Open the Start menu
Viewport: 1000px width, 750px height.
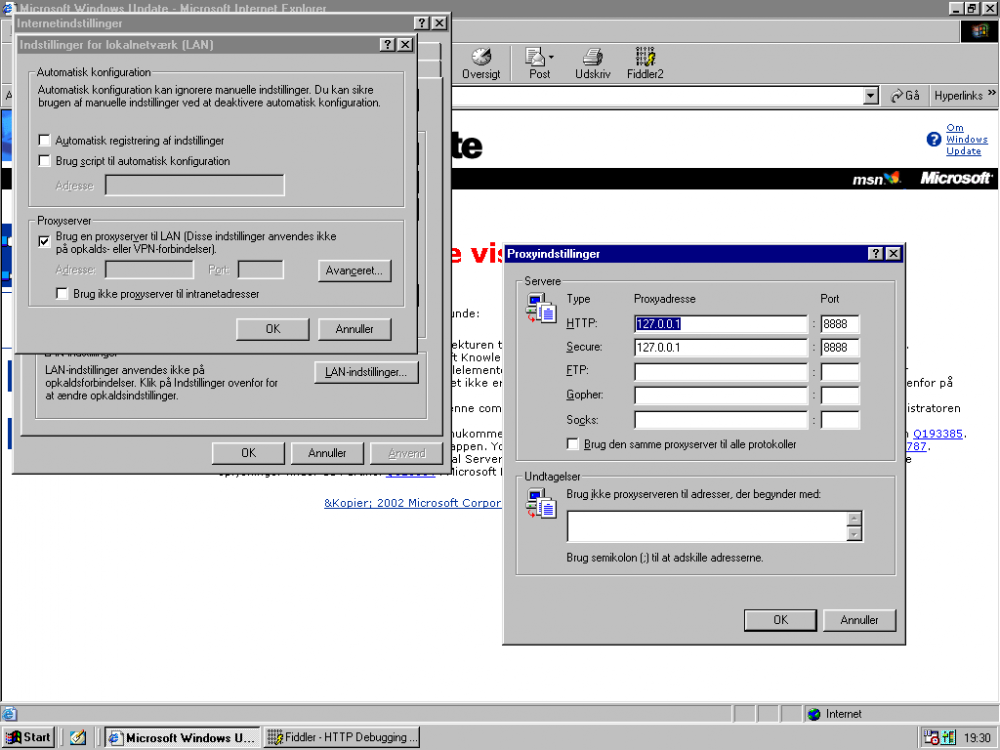tap(28, 737)
